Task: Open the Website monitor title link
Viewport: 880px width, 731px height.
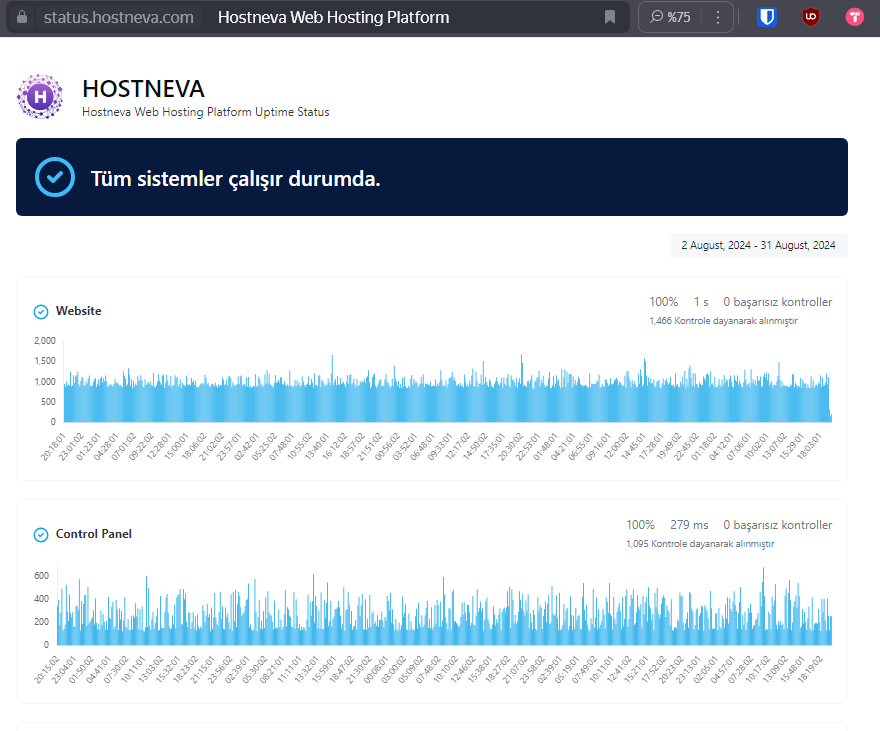Action: (79, 311)
